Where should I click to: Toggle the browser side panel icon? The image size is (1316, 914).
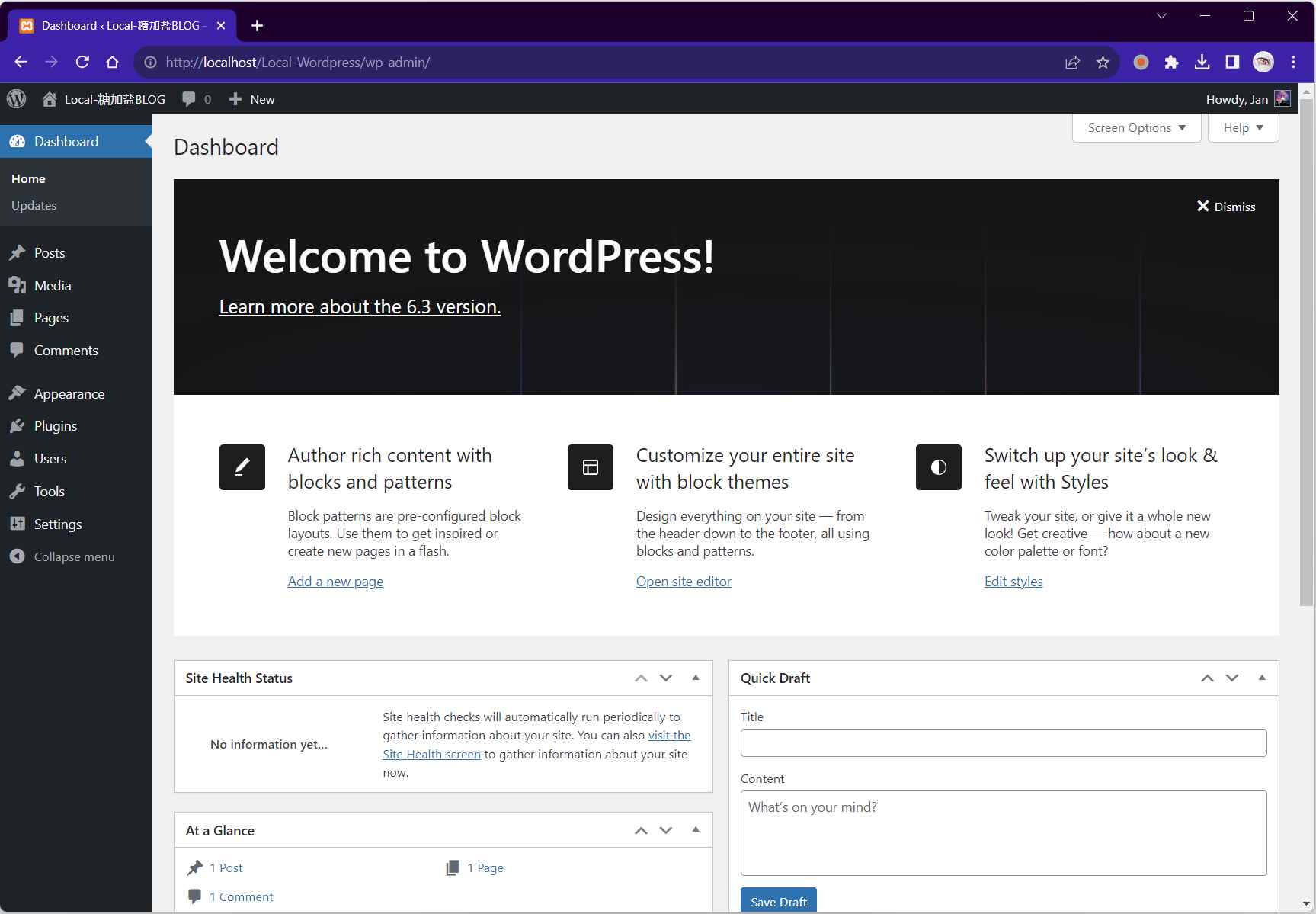pyautogui.click(x=1232, y=62)
